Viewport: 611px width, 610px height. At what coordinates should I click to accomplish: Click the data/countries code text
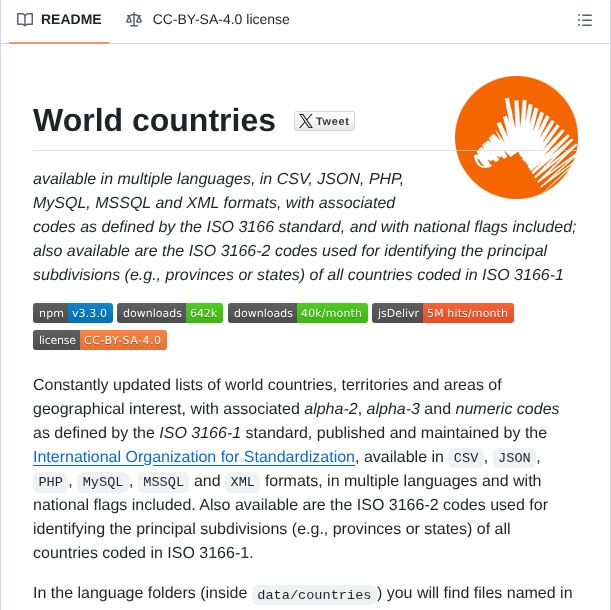[314, 594]
